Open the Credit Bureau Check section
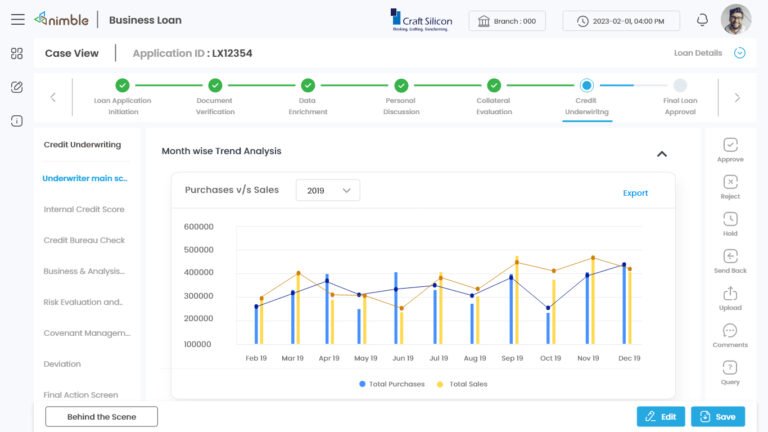768x432 pixels. pos(84,240)
